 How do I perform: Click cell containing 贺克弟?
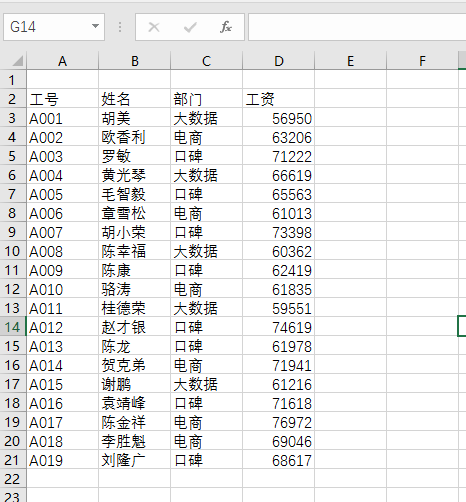[135, 364]
